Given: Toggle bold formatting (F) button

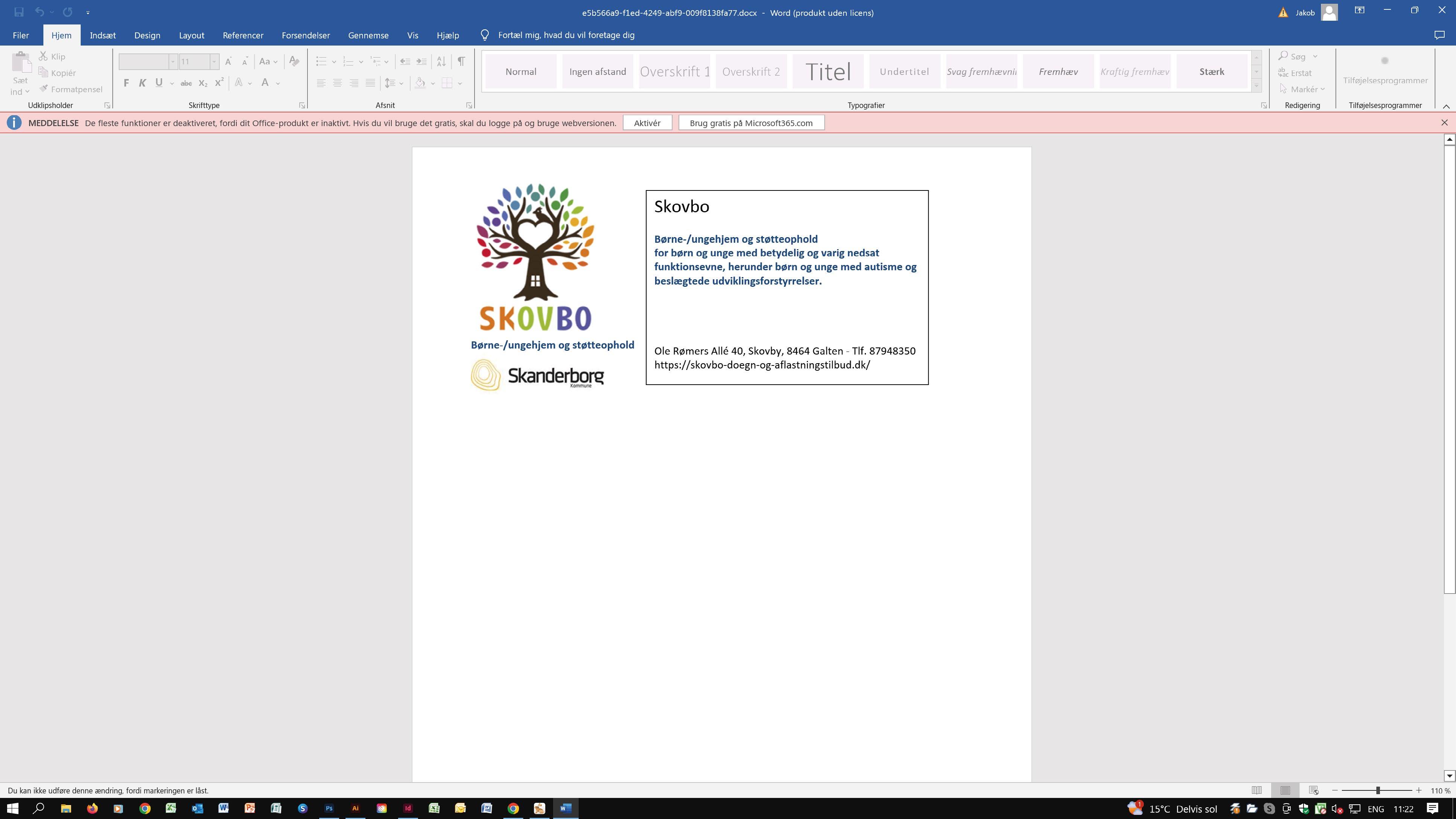Looking at the screenshot, I should 126,83.
